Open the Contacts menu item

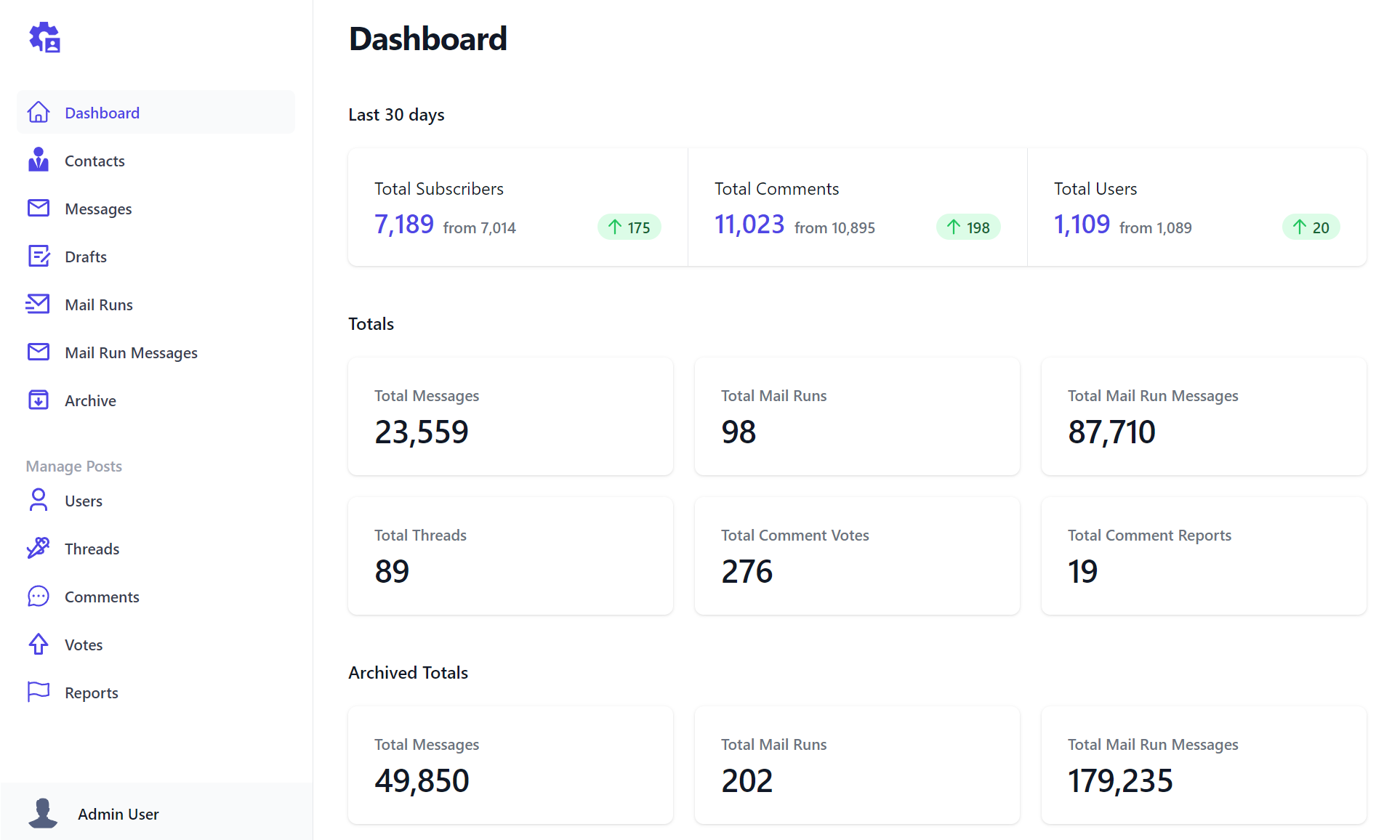156,161
